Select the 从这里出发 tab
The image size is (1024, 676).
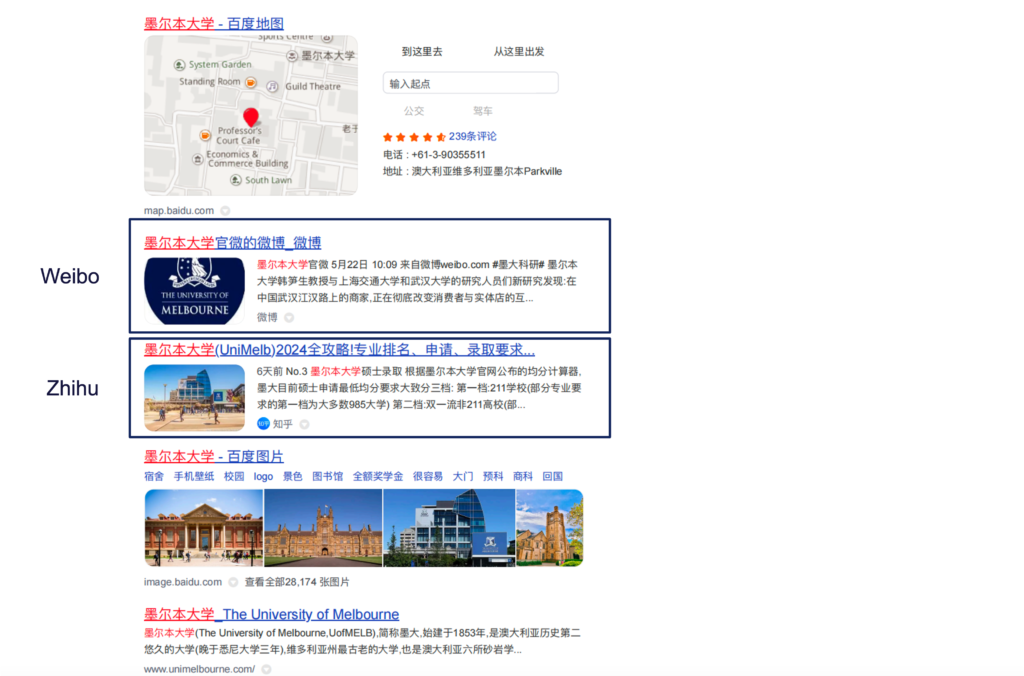point(519,52)
